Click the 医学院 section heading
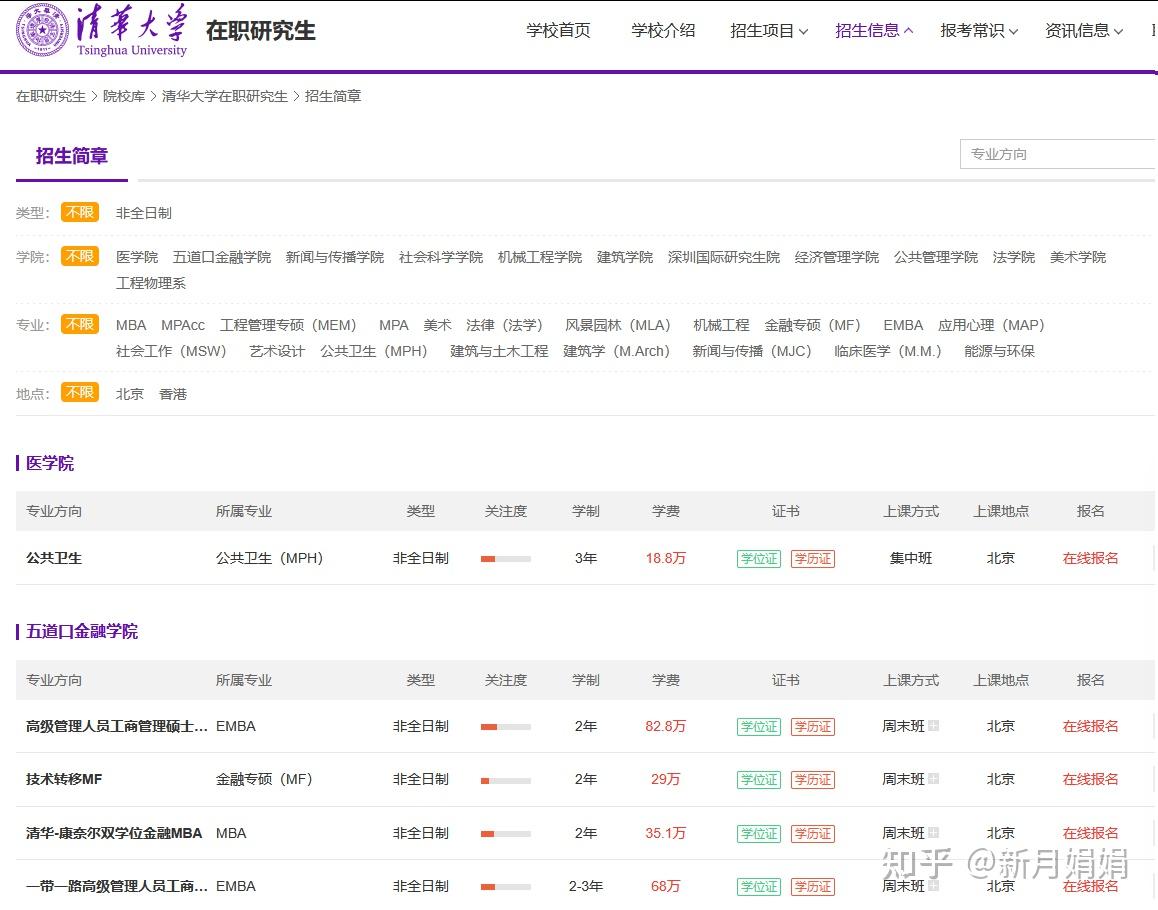This screenshot has width=1158, height=910. coord(49,463)
